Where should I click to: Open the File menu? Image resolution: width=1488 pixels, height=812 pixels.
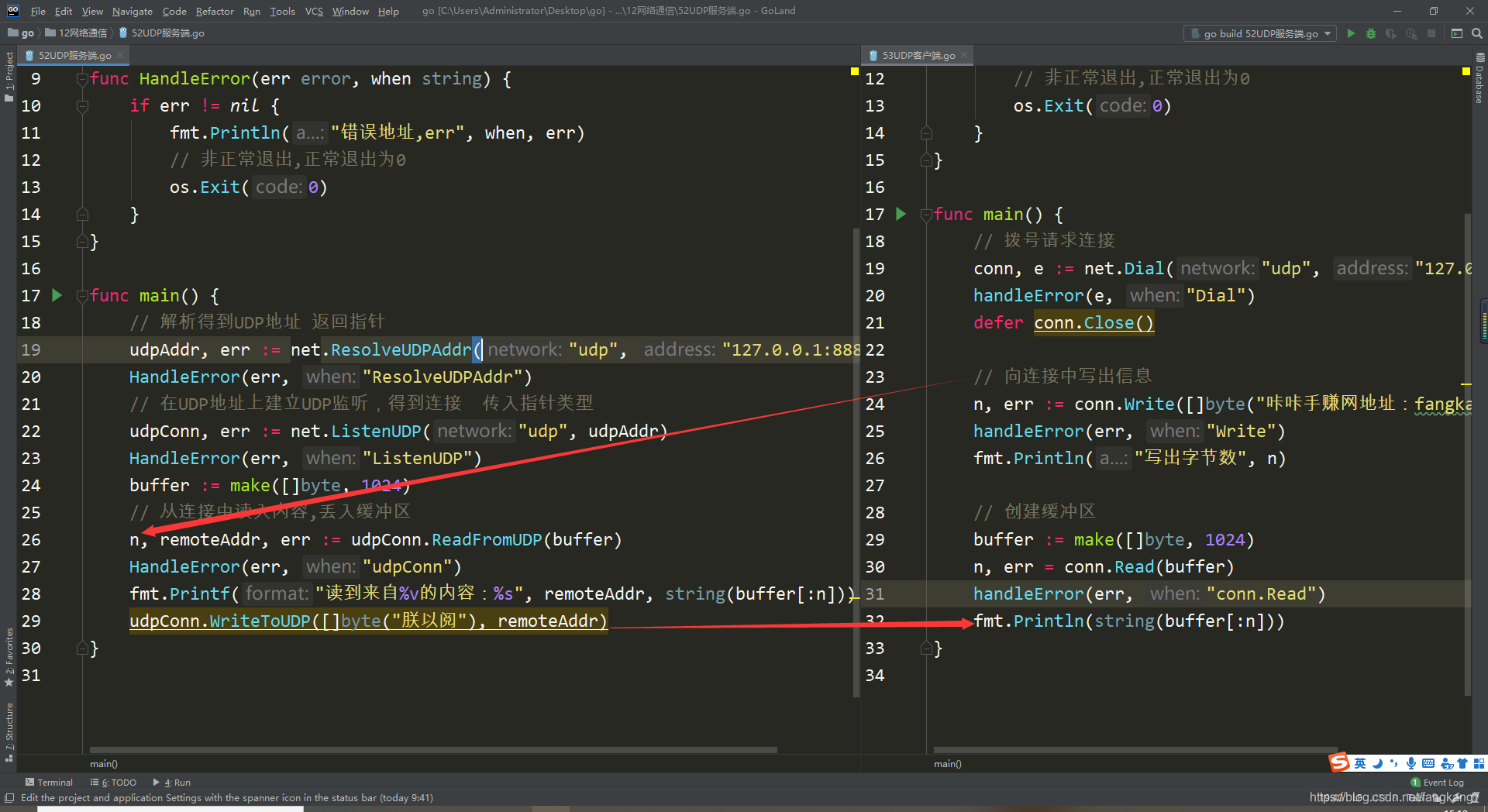[38, 11]
